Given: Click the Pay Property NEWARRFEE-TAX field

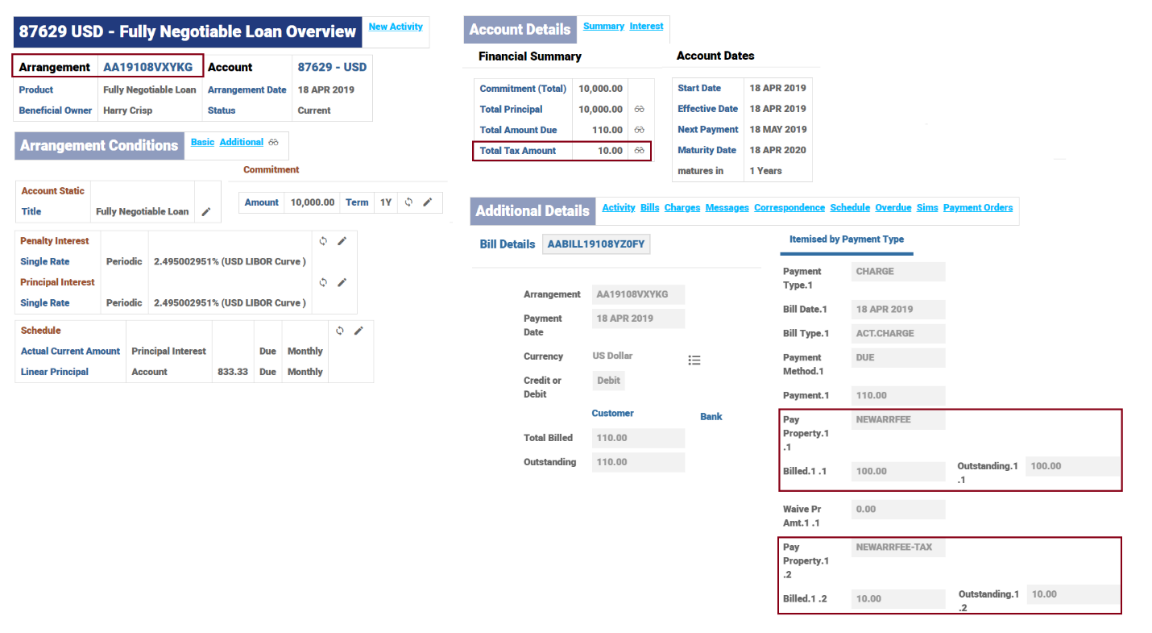Looking at the screenshot, I should [898, 548].
